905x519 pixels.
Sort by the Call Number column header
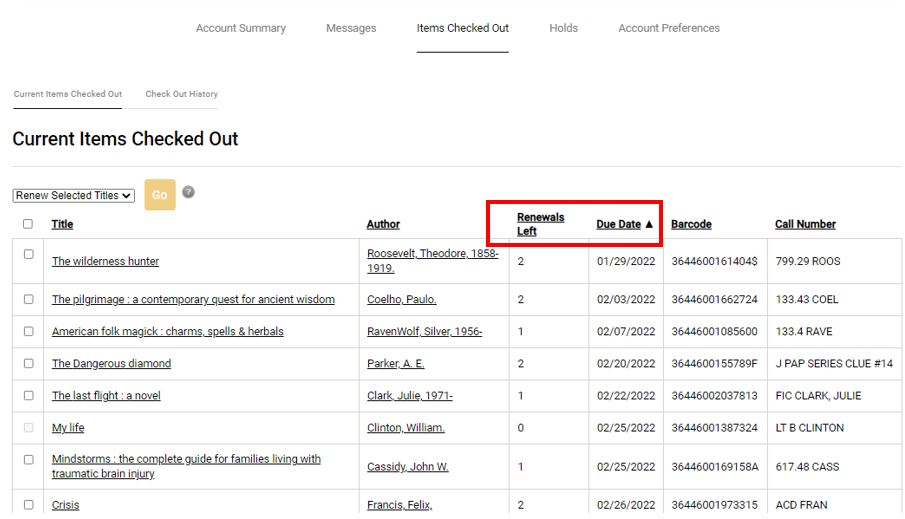[805, 224]
